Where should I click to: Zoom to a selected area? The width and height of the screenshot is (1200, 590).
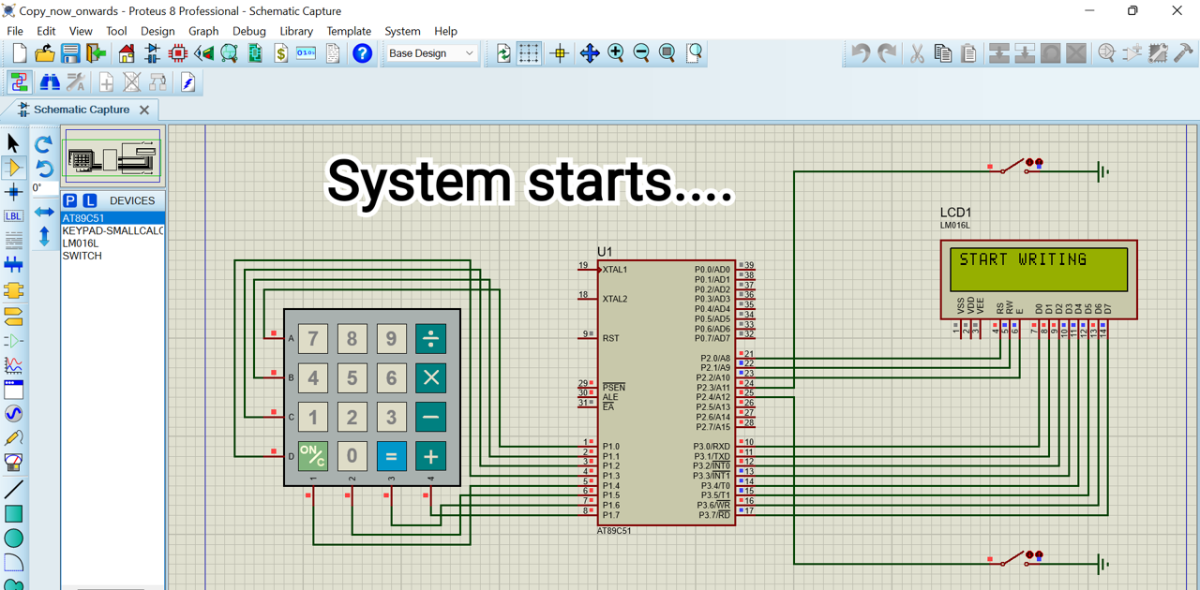point(694,53)
